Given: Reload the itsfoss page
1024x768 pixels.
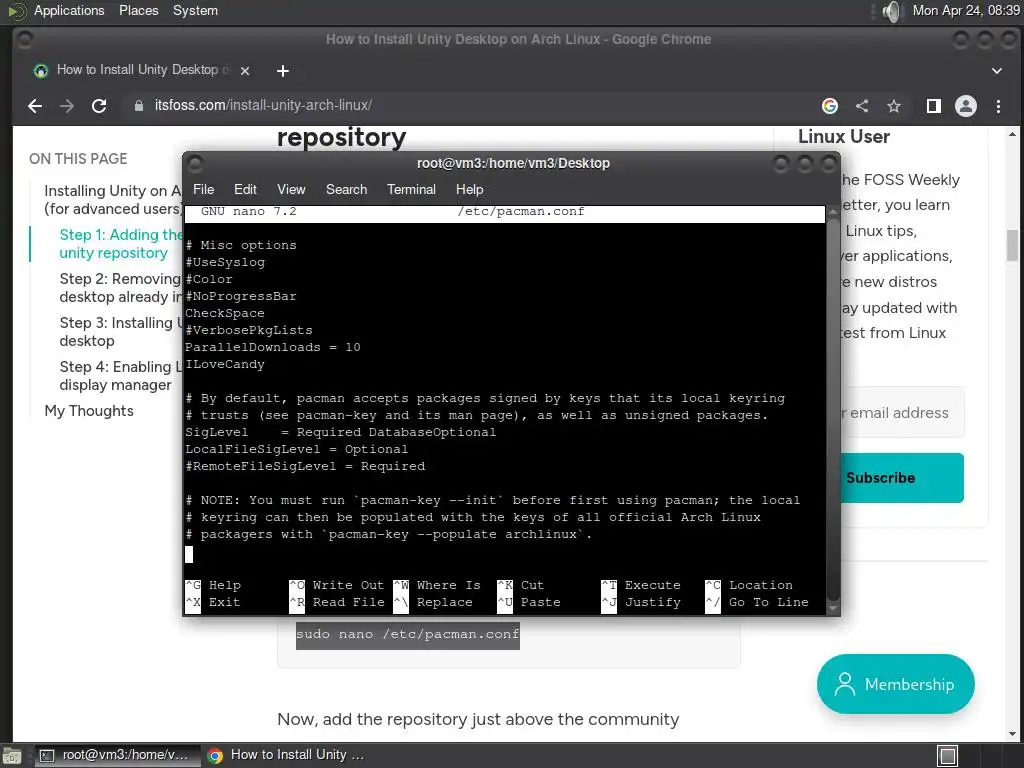Looking at the screenshot, I should [99, 106].
